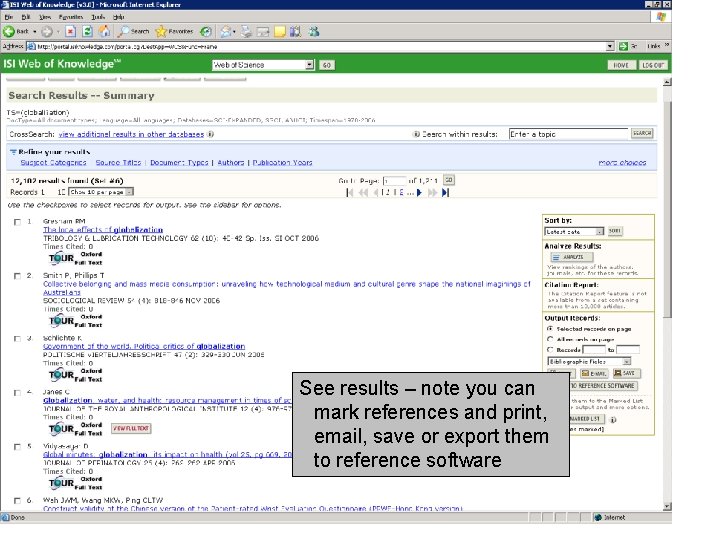
Task: Check the box for record 2 Smith P
Action: point(17,276)
